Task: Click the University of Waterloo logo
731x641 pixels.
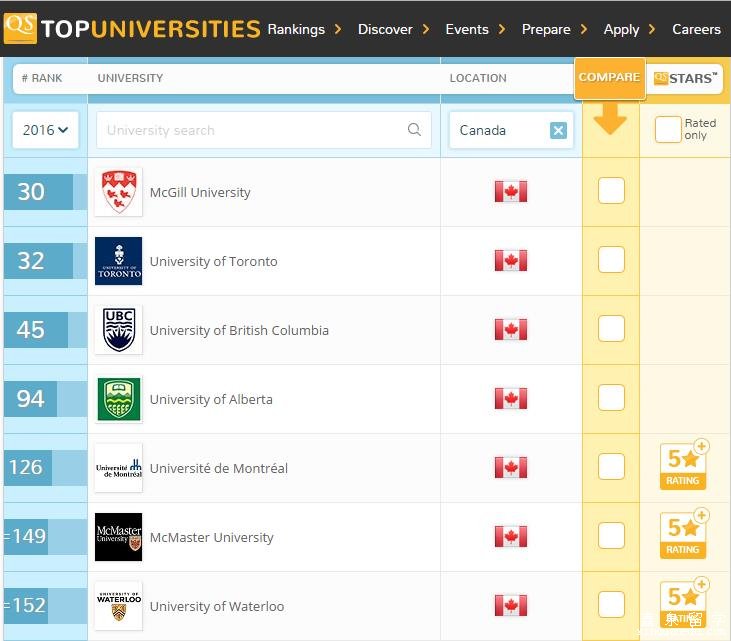Action: (118, 606)
